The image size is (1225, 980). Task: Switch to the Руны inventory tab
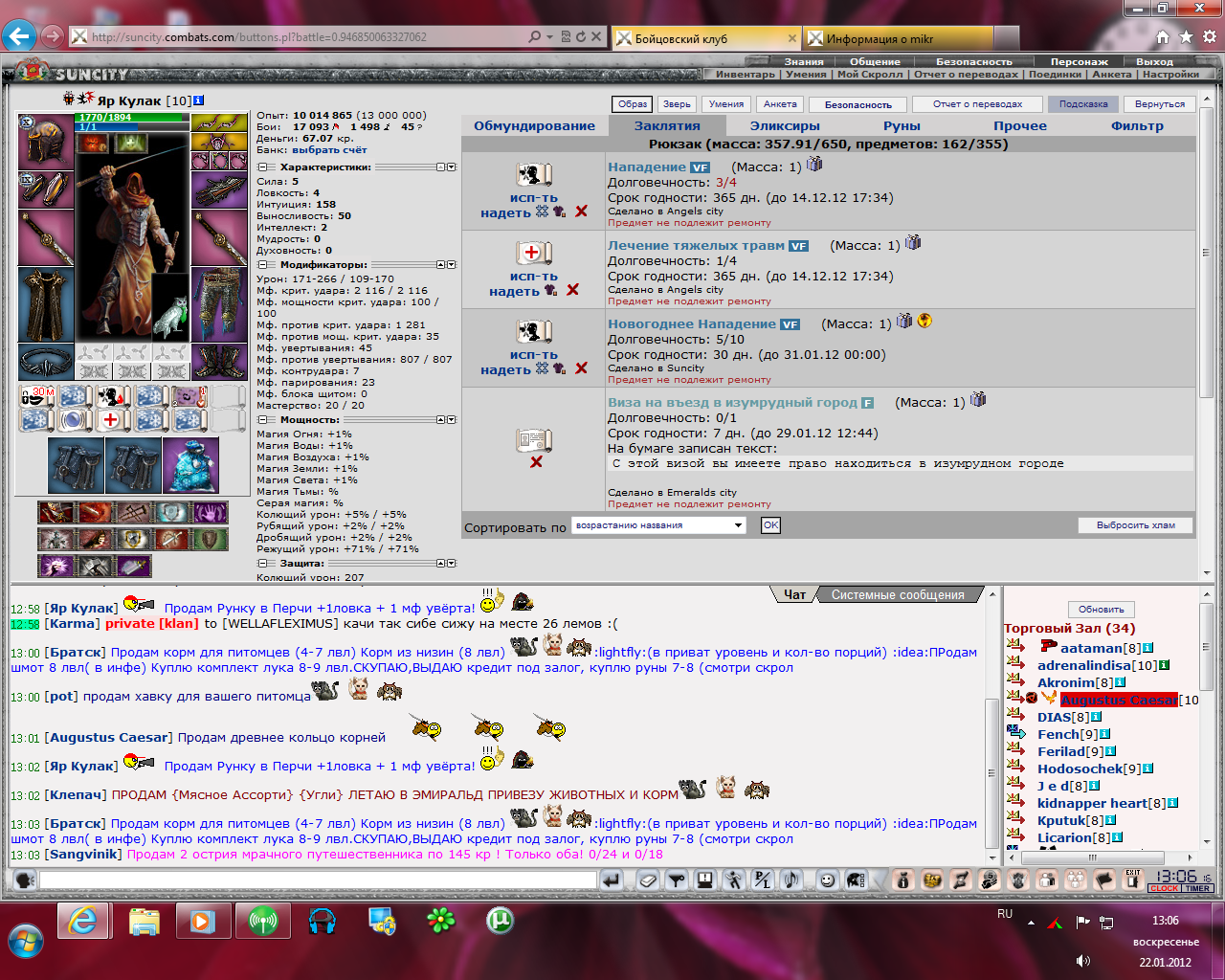[x=902, y=125]
